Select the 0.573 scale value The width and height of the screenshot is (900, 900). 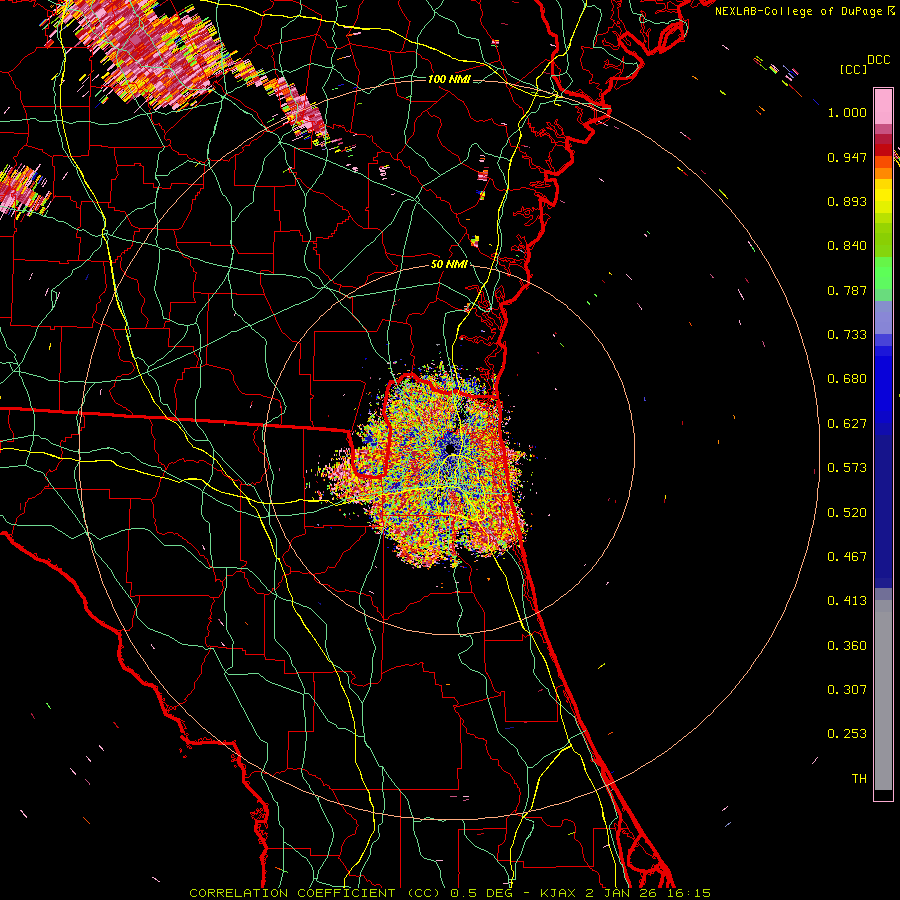(x=847, y=468)
